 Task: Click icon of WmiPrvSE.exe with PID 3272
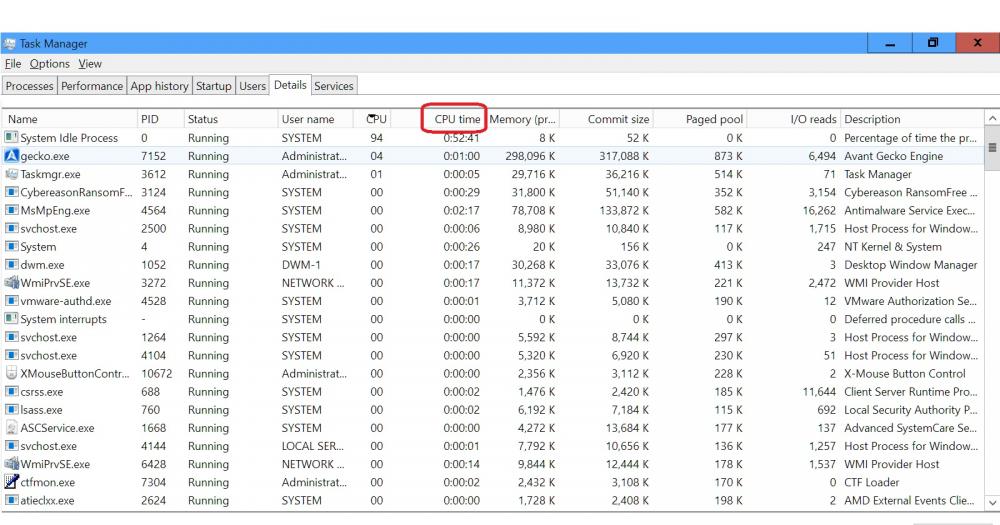tap(11, 283)
